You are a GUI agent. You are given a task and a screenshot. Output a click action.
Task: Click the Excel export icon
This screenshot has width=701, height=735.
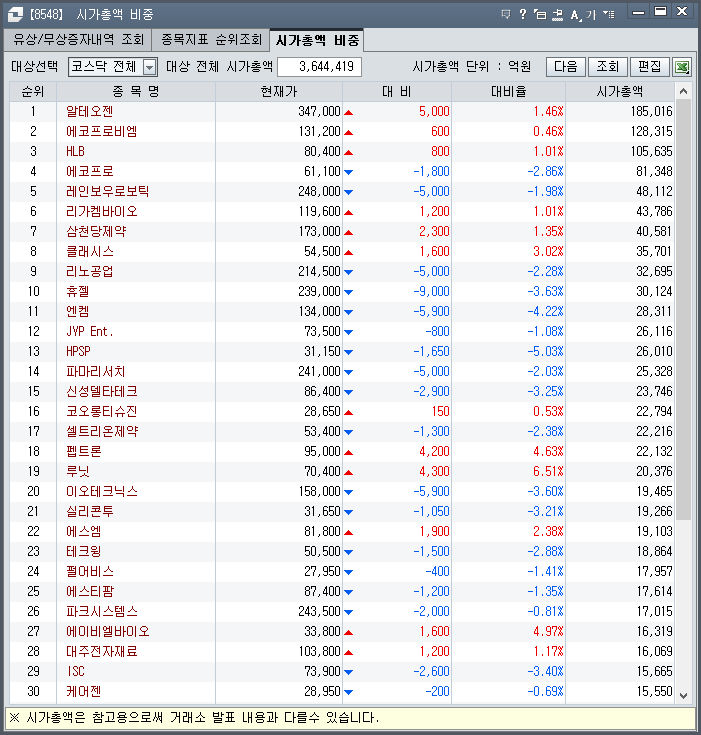pos(682,67)
